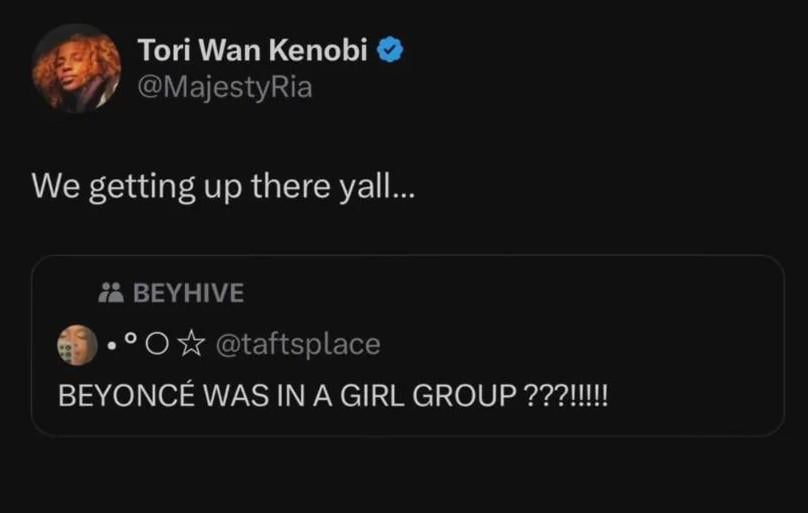Select the "We getting up there yall..." text

click(x=222, y=186)
